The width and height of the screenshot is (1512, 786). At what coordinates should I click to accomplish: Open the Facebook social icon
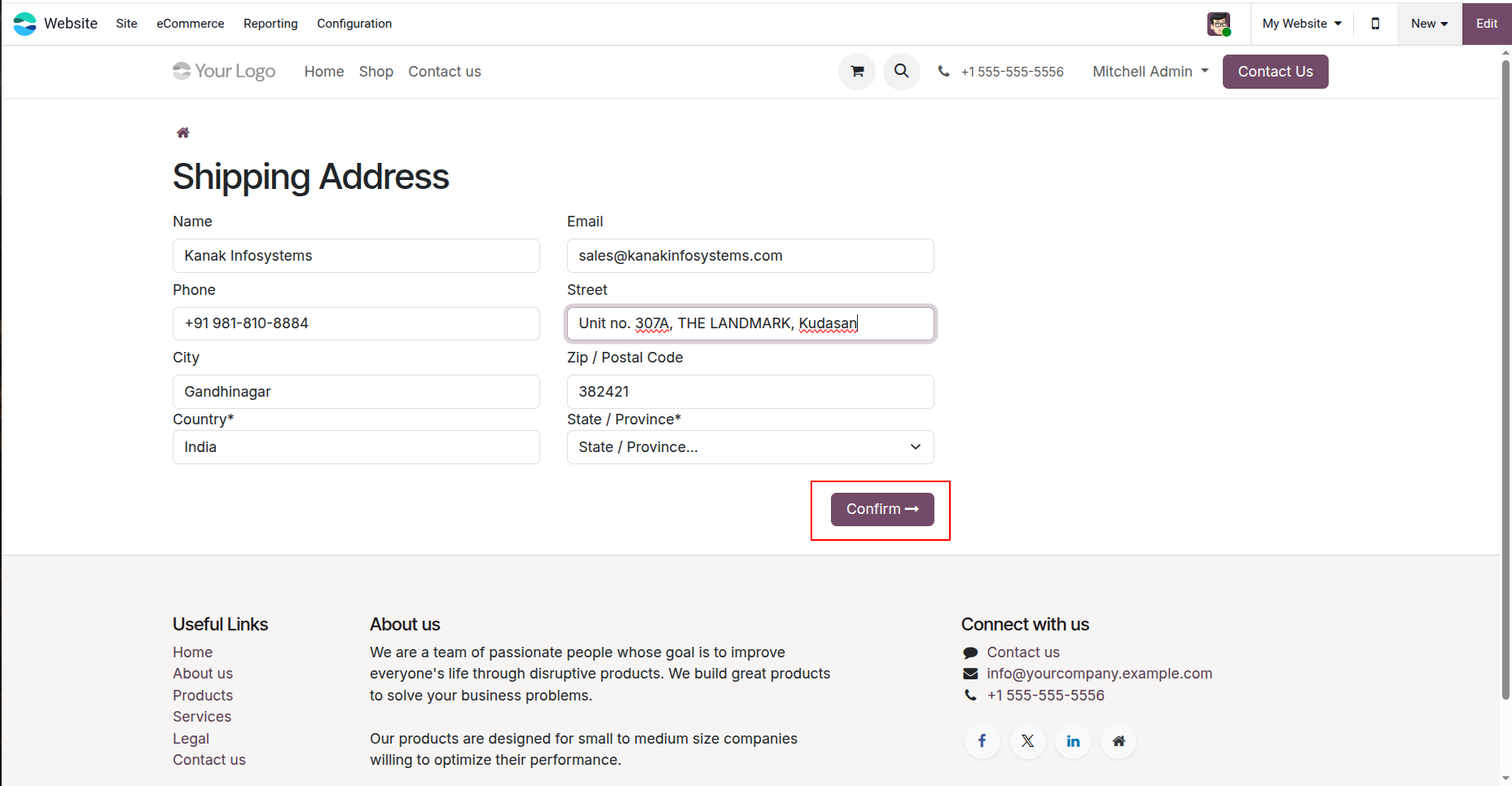[982, 741]
